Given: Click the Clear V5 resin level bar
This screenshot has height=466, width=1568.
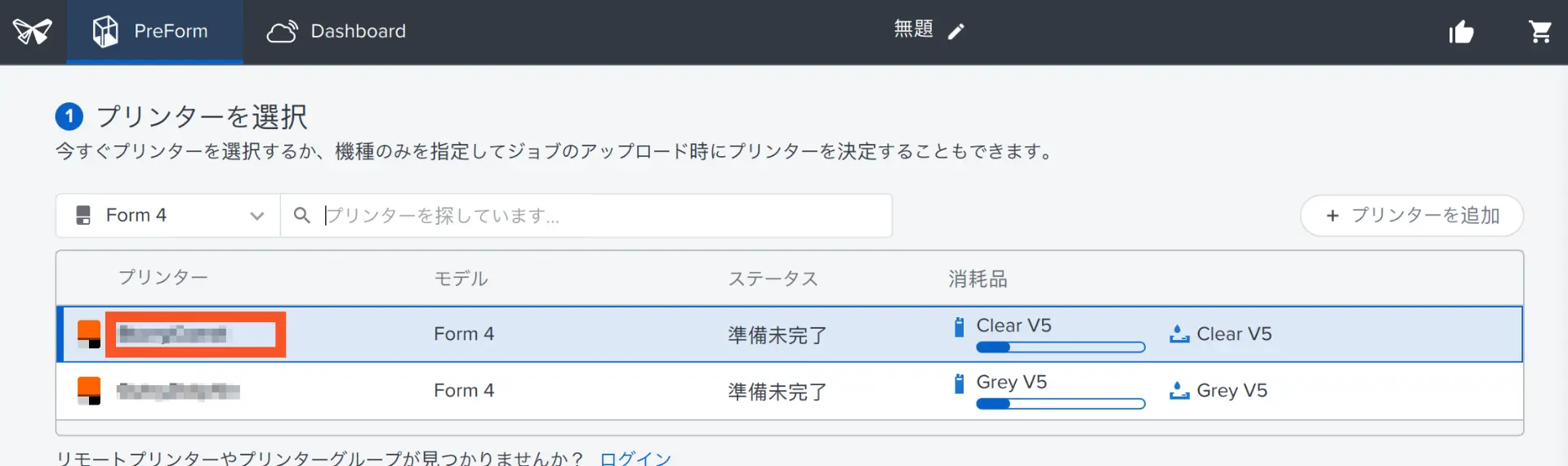Looking at the screenshot, I should (1060, 347).
